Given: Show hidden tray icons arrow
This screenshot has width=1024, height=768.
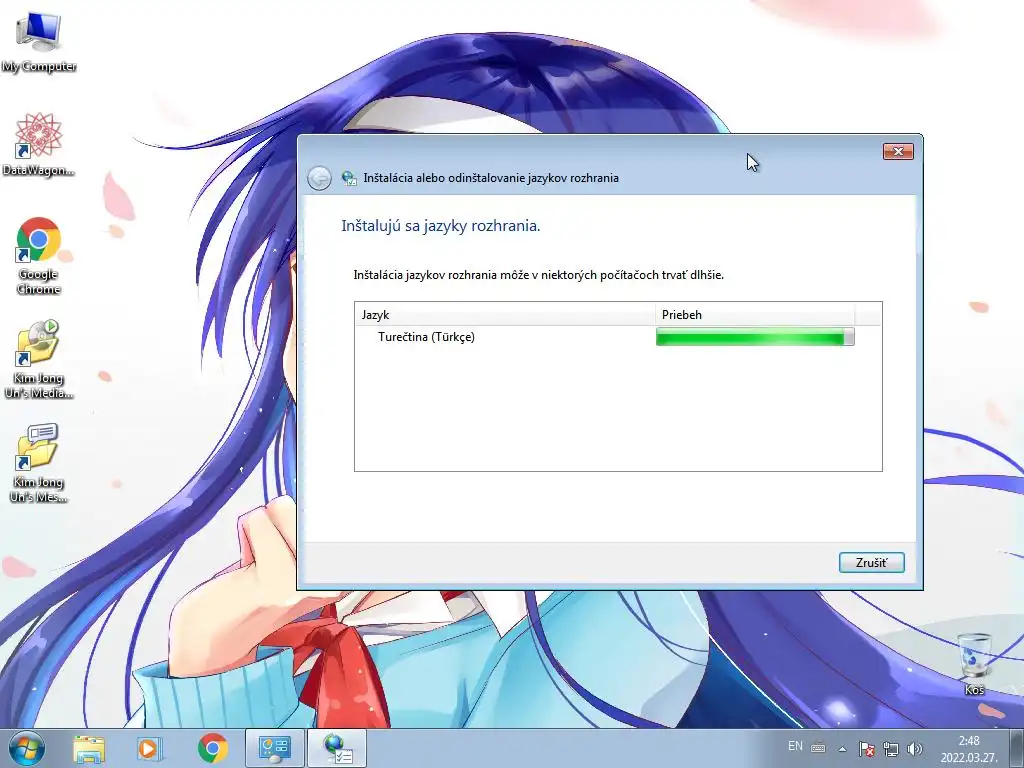Looking at the screenshot, I should point(842,749).
